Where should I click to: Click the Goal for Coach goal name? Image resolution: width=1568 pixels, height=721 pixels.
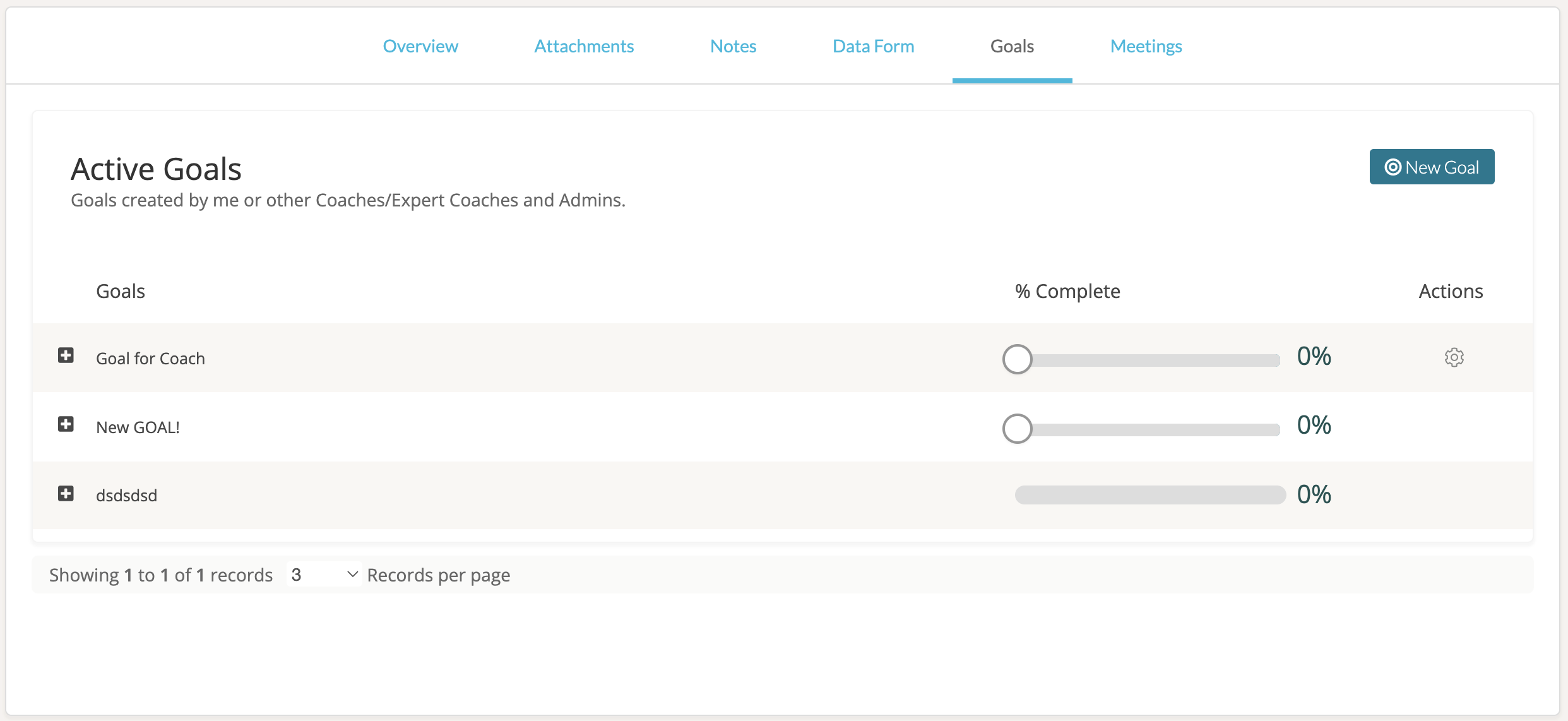click(150, 359)
